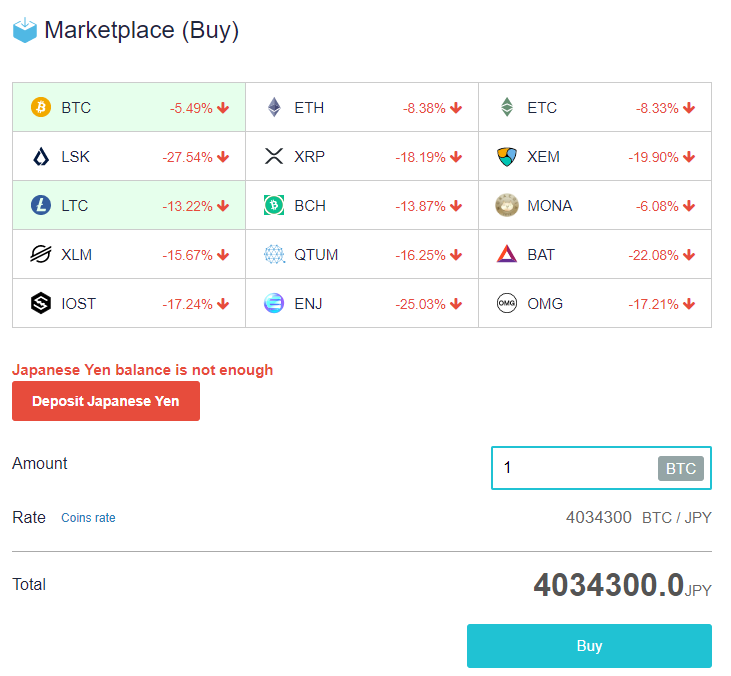Choose the XRP coin label
Image resolution: width=731 pixels, height=676 pixels.
coord(310,157)
